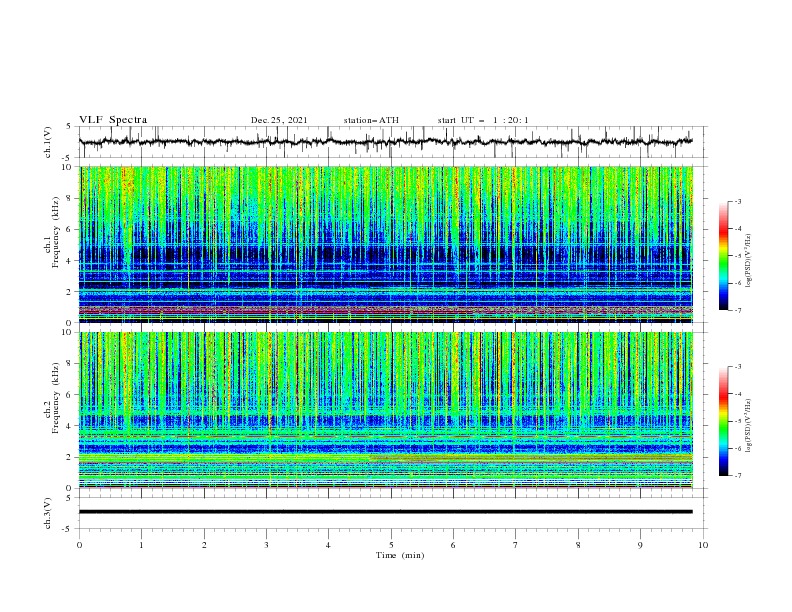Click the "-5" tick on ch.2 color bar
Screen dimensions: 792x612
(x=738, y=421)
